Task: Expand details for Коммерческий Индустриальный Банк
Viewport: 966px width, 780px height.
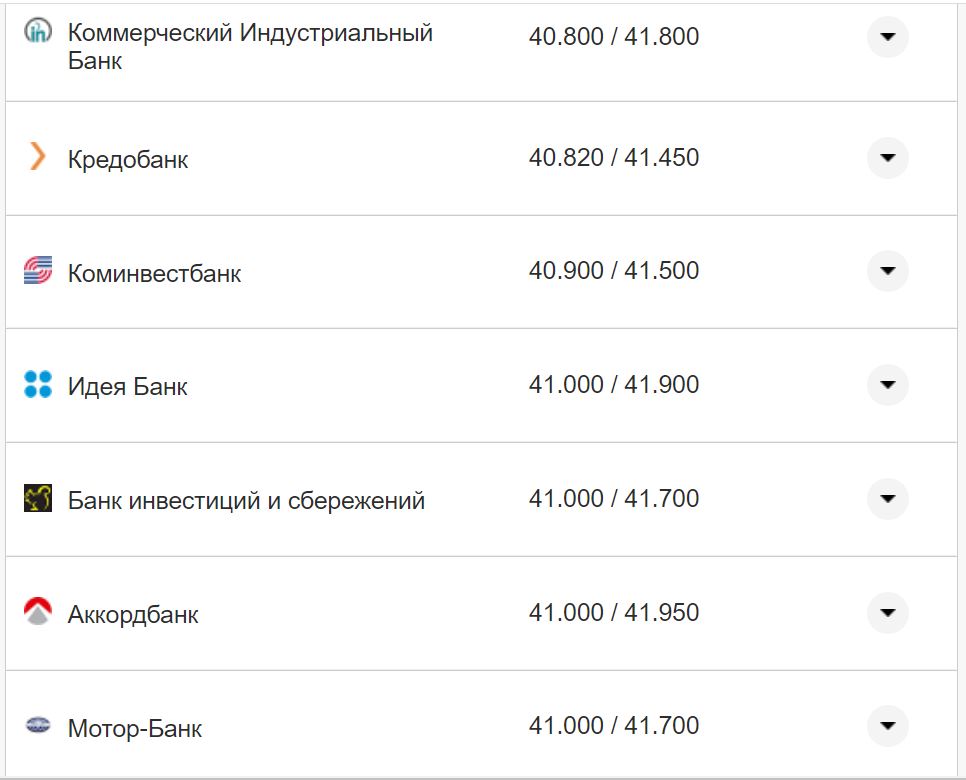Action: coord(887,37)
